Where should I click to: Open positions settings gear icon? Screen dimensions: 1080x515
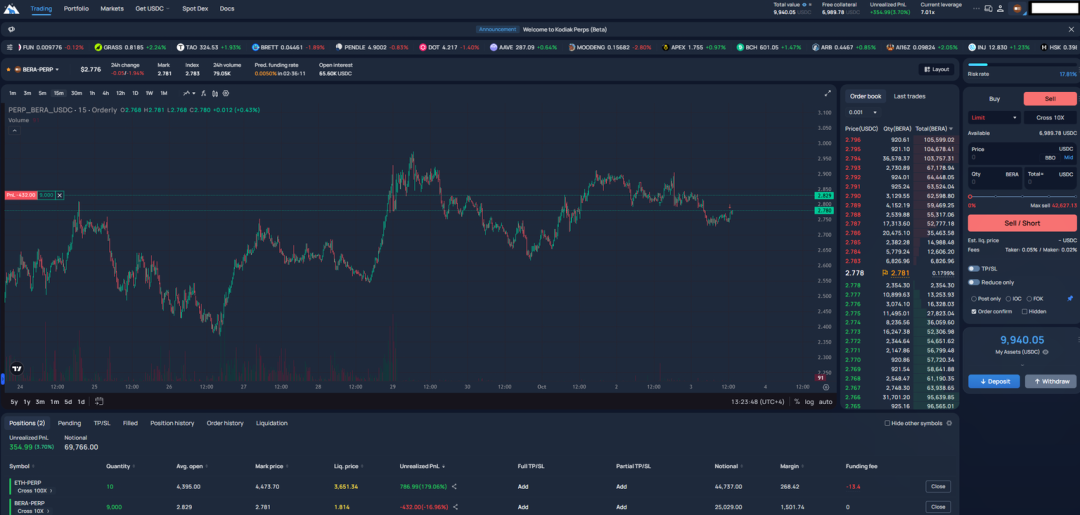(x=949, y=423)
